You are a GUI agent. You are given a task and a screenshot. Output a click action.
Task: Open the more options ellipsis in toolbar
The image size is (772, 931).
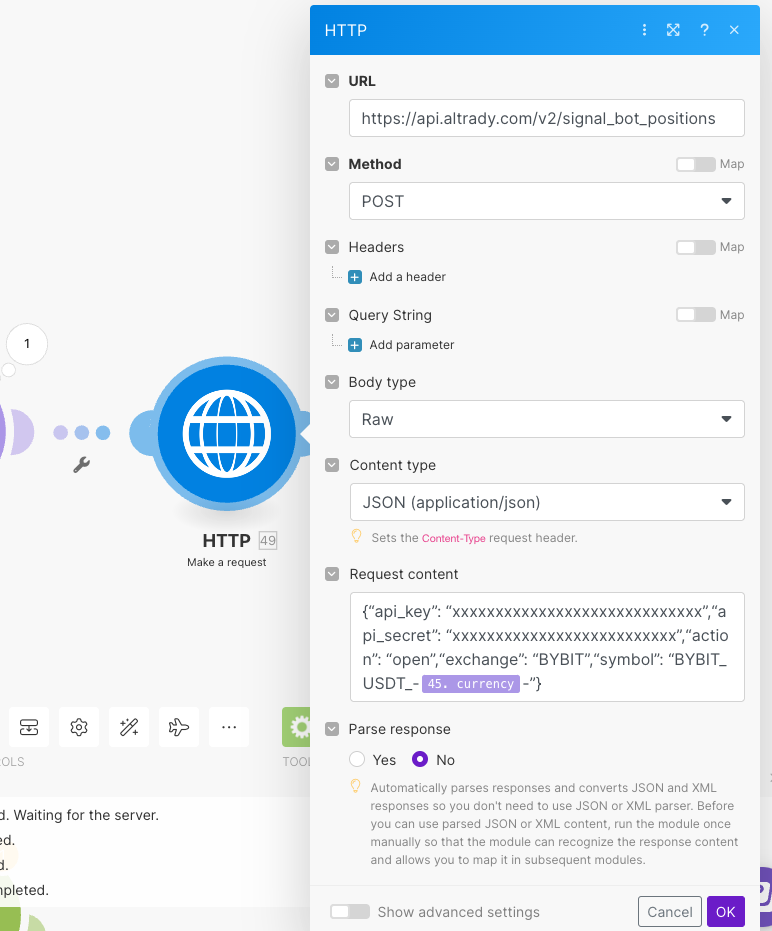[x=229, y=727]
